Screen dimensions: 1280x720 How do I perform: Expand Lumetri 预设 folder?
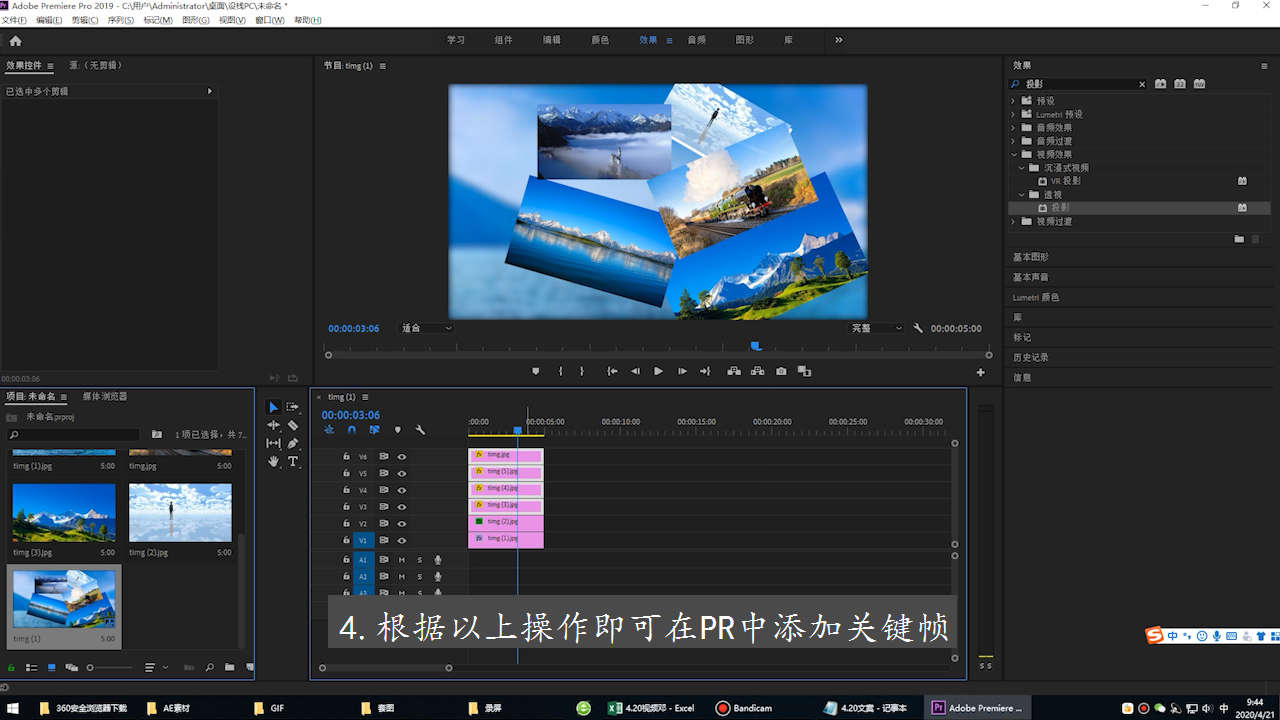click(1013, 114)
